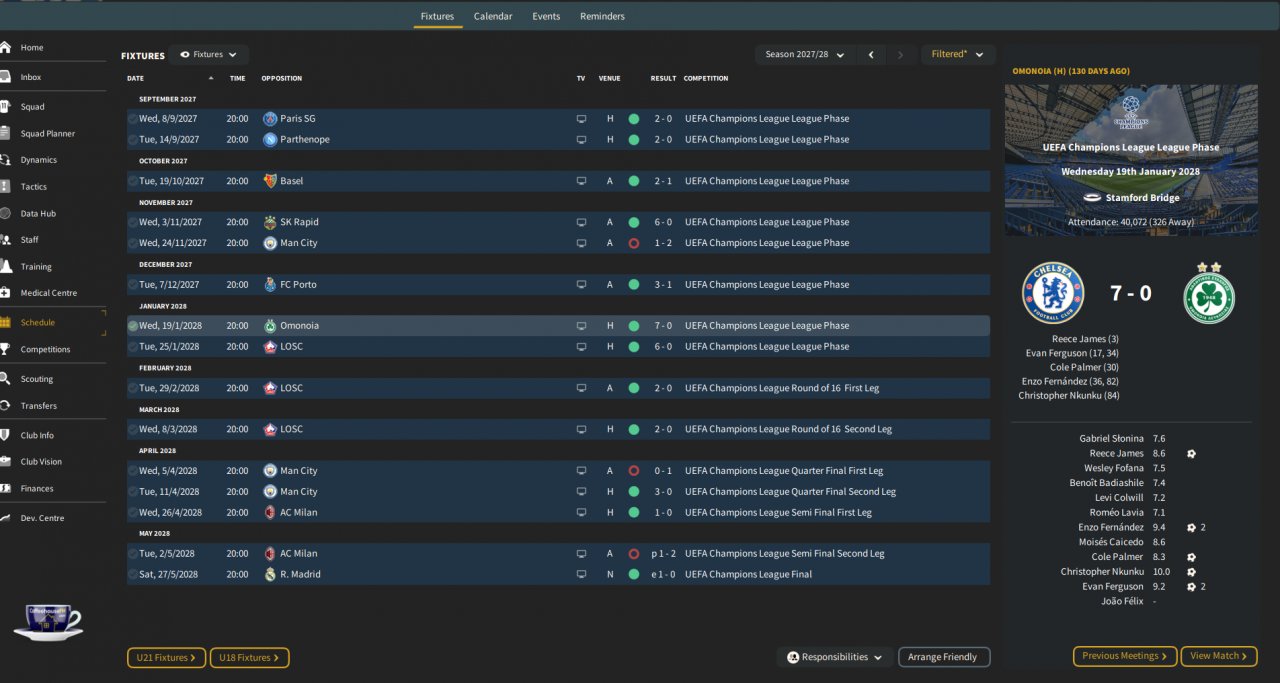This screenshot has width=1280, height=683.
Task: Select the Tactics sidebar icon
Action: [5, 187]
